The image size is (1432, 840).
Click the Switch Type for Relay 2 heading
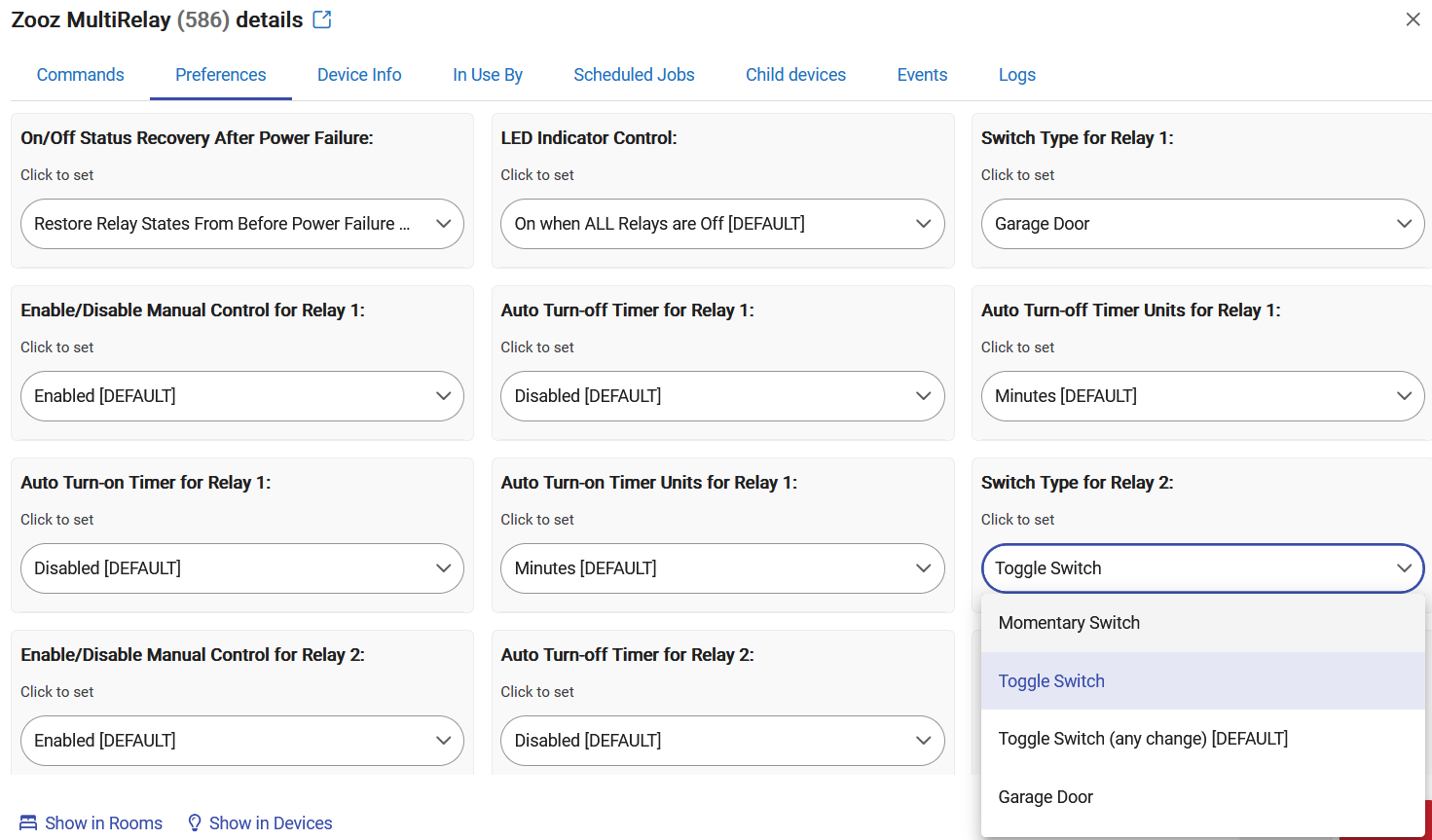pos(1078,483)
